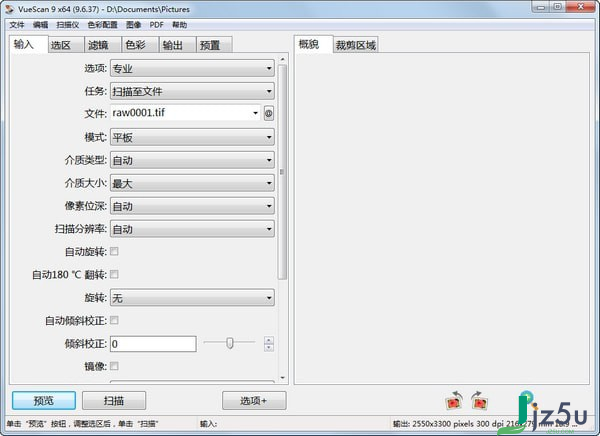Viewport: 600px width, 436px height.
Task: Click the VueScan app icon in title bar
Action: pos(10,8)
